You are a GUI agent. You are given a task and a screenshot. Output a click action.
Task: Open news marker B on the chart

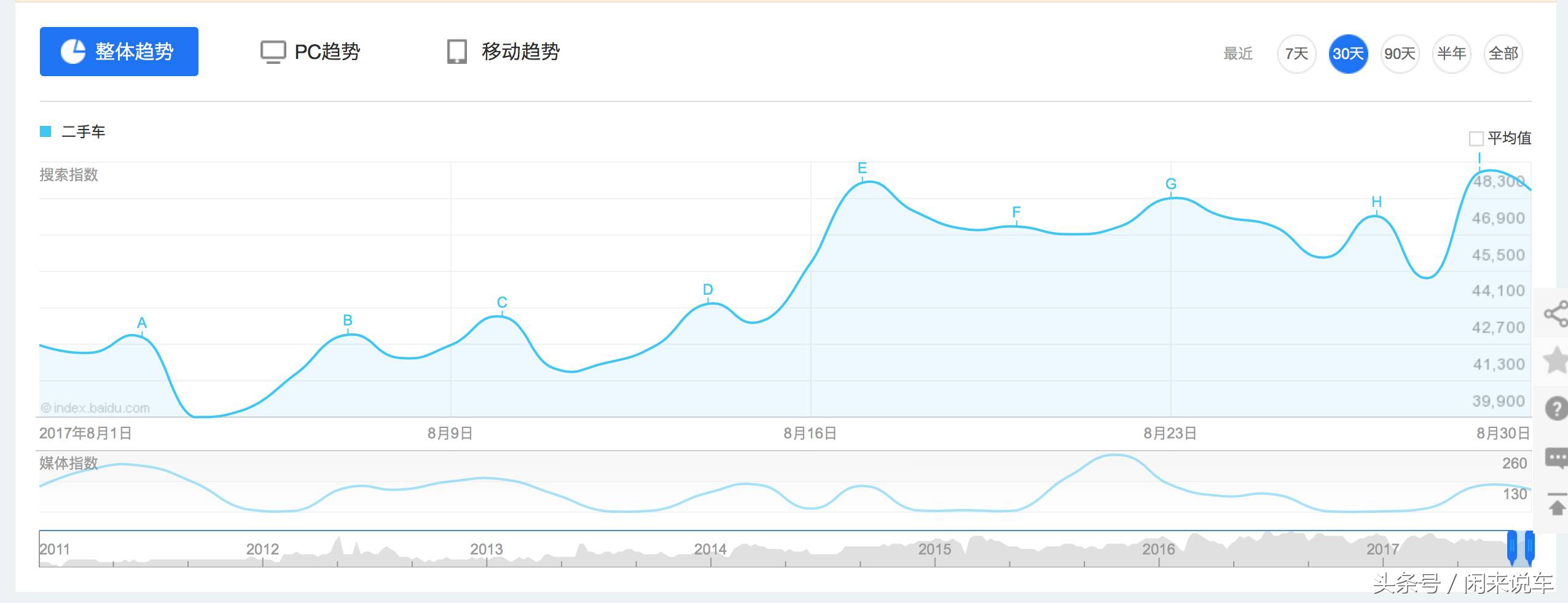(348, 321)
